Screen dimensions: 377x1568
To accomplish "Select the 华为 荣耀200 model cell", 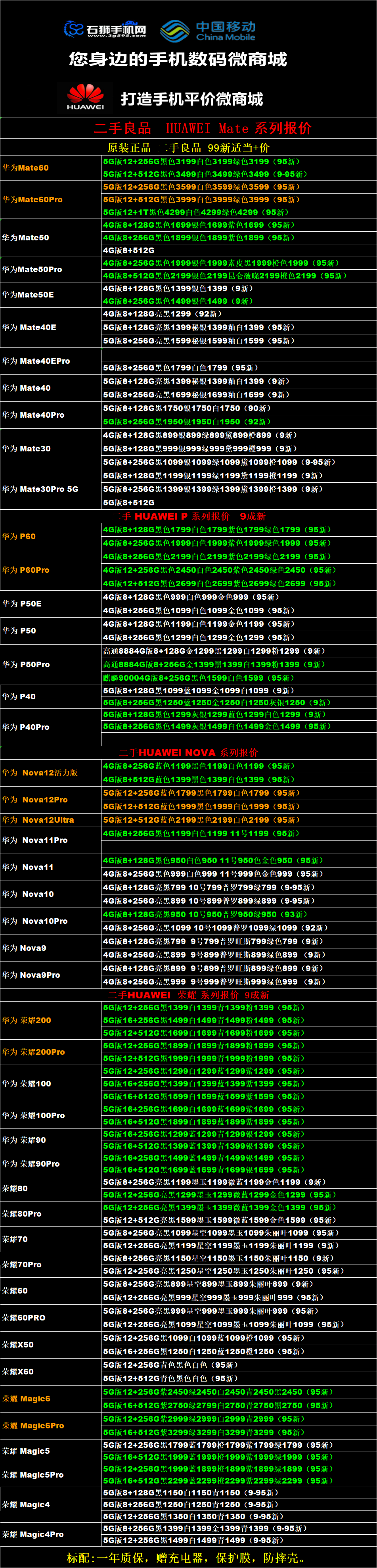I will (x=50, y=1020).
